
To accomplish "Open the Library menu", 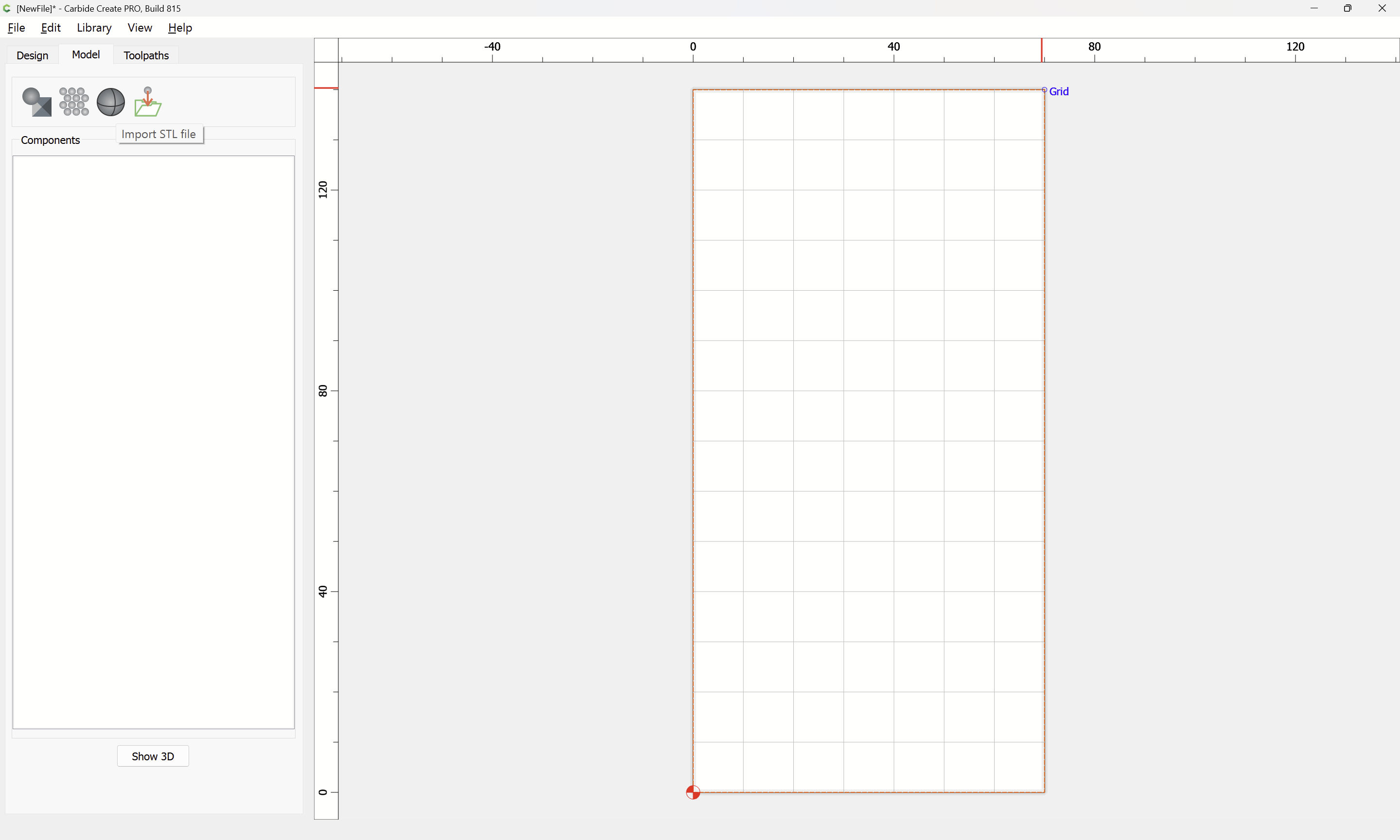I will click(94, 28).
